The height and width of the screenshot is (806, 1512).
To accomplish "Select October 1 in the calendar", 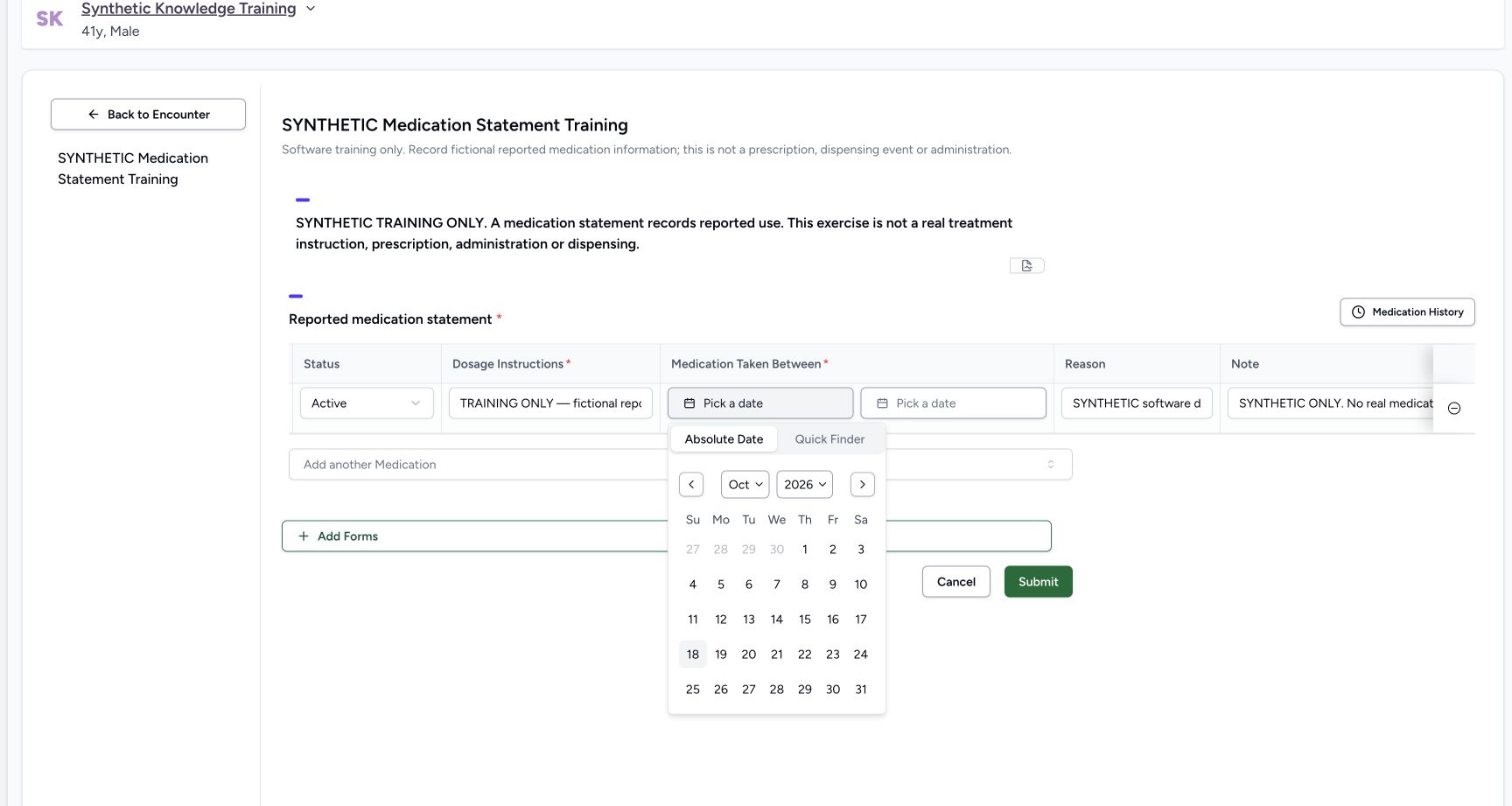I will 805,550.
